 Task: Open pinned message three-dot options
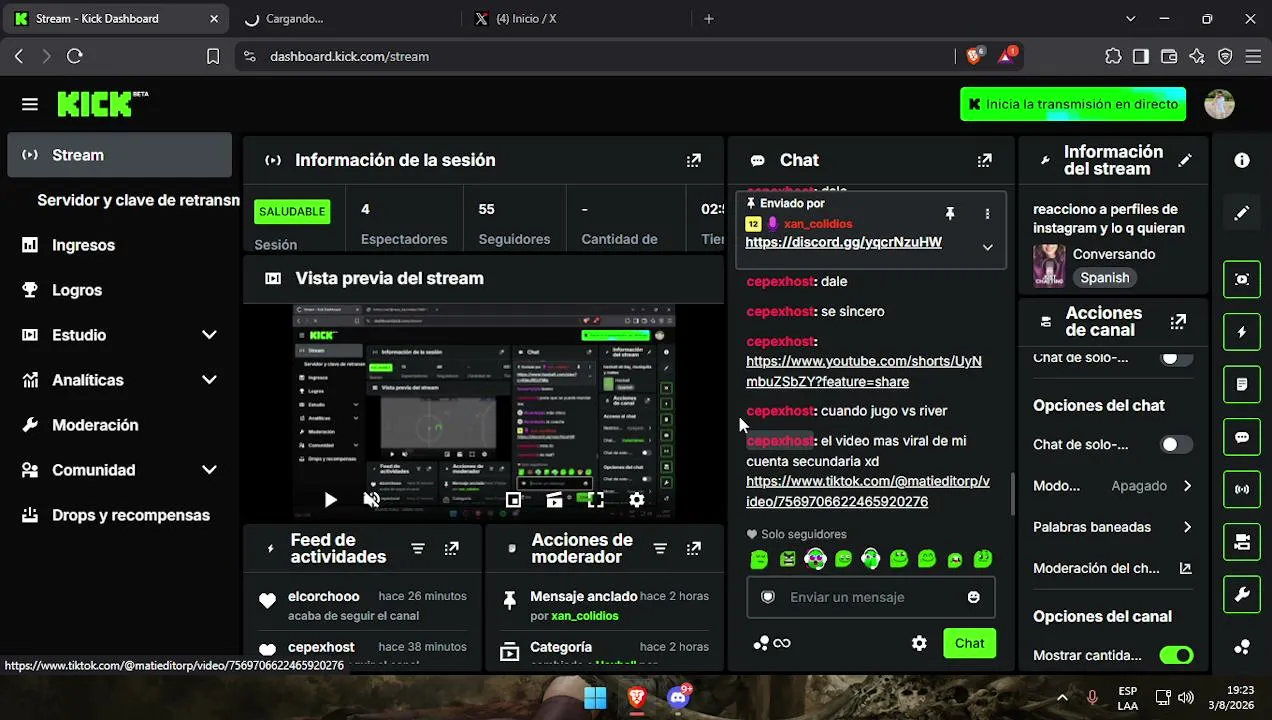[x=987, y=213]
